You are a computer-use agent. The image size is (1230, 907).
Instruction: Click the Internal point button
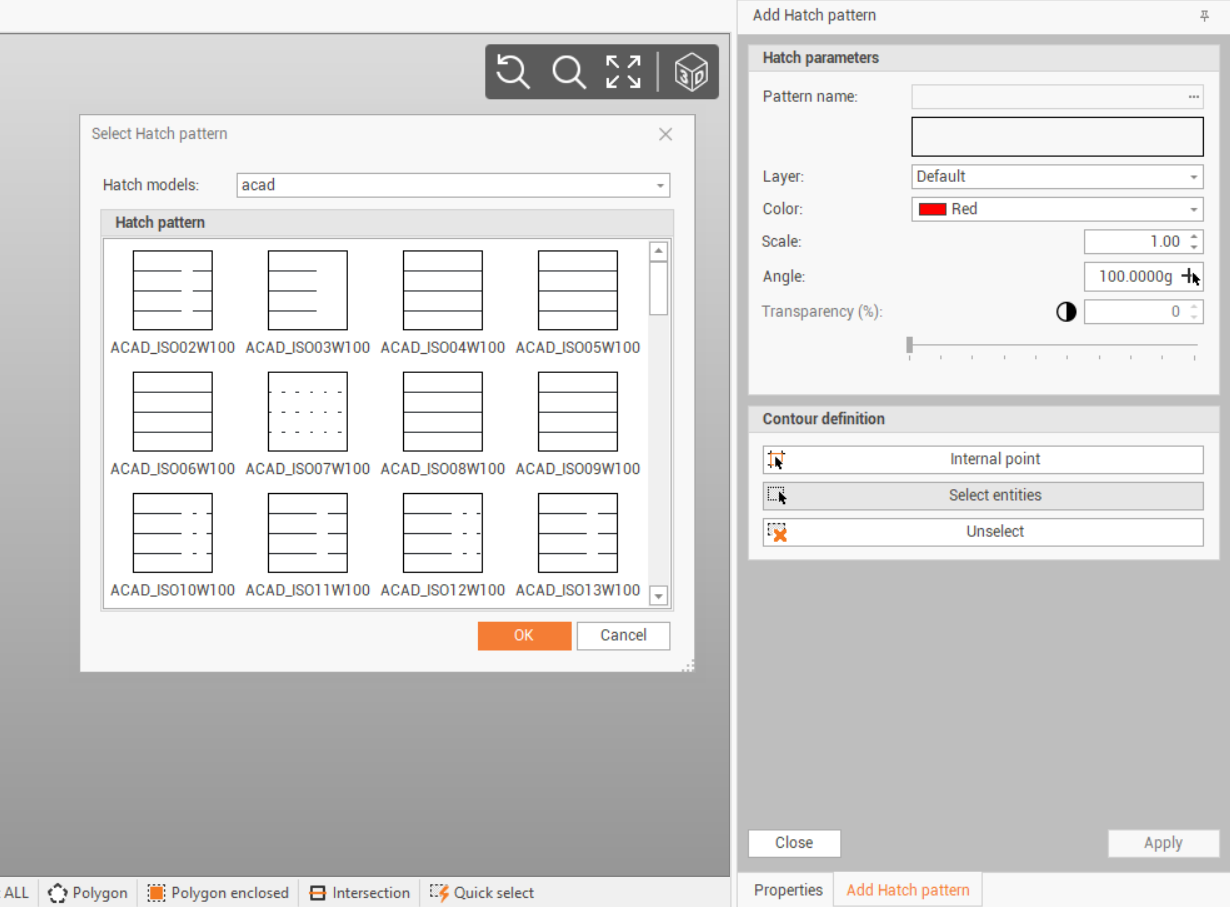coord(982,460)
